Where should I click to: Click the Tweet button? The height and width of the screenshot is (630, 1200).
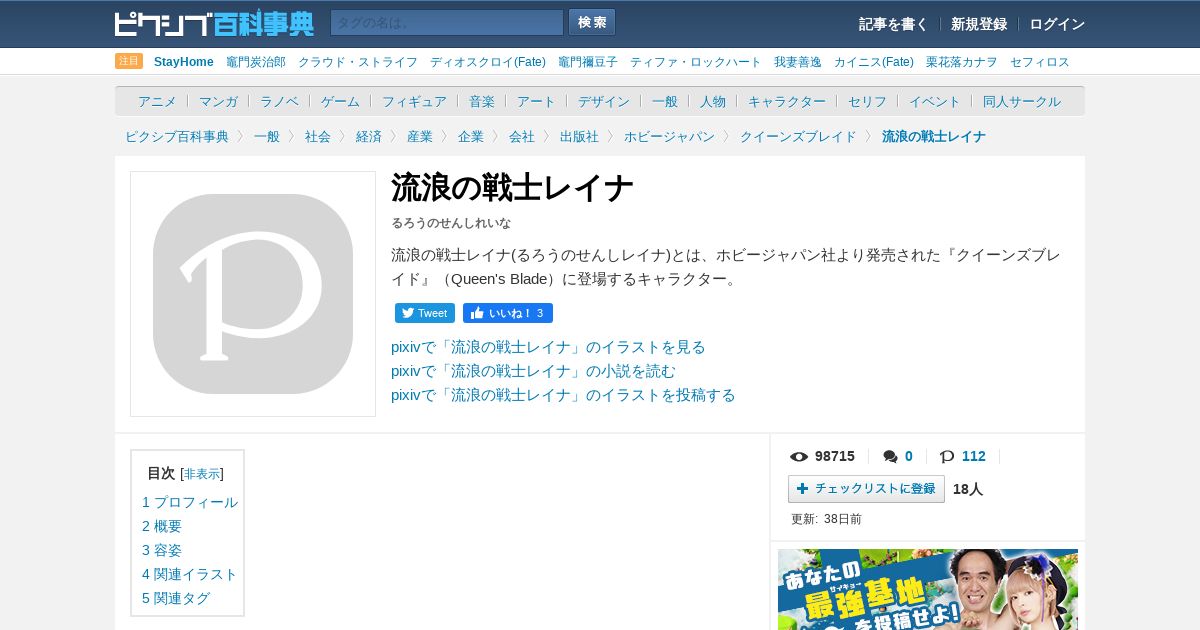coord(425,313)
